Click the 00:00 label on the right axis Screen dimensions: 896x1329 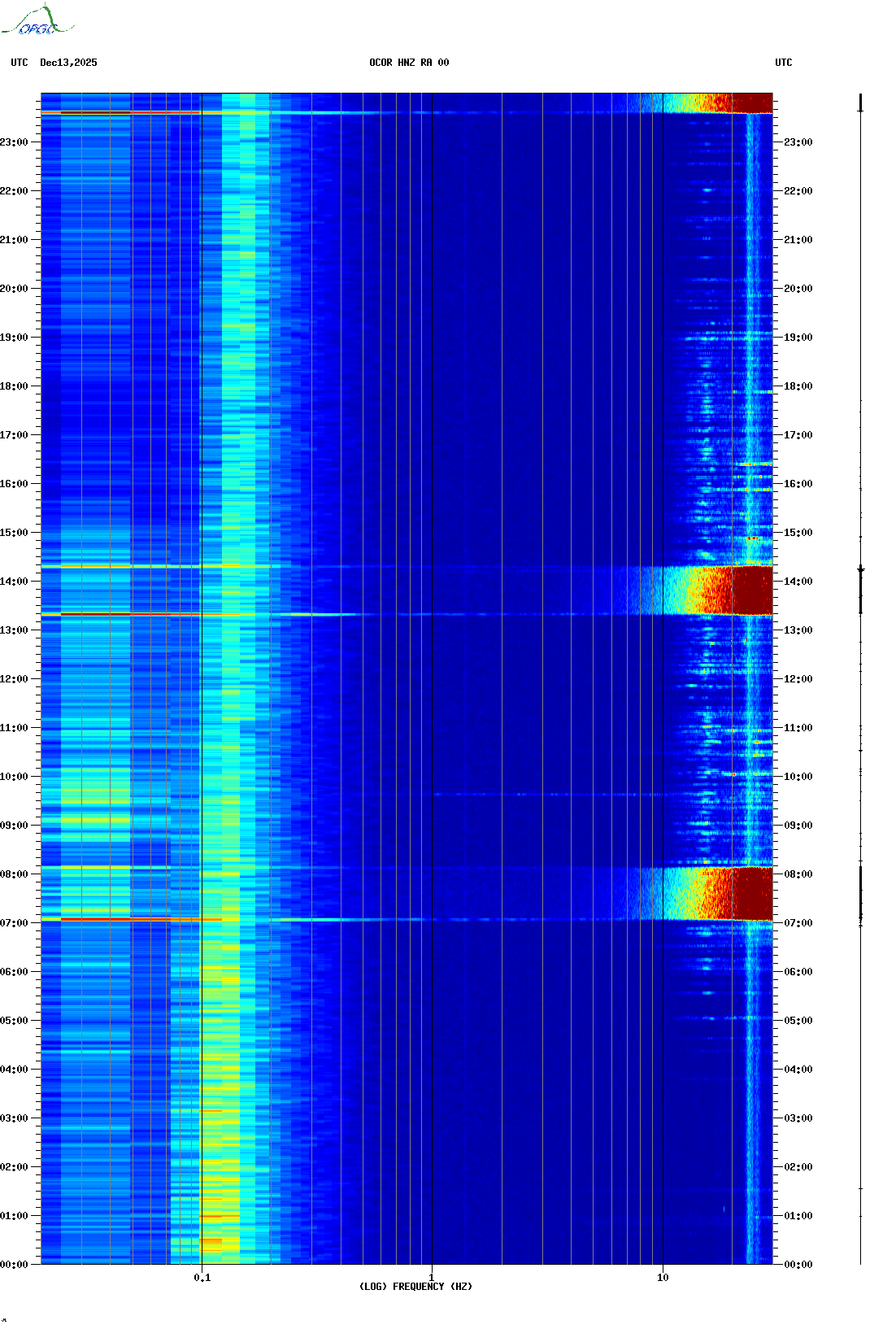[x=798, y=1265]
